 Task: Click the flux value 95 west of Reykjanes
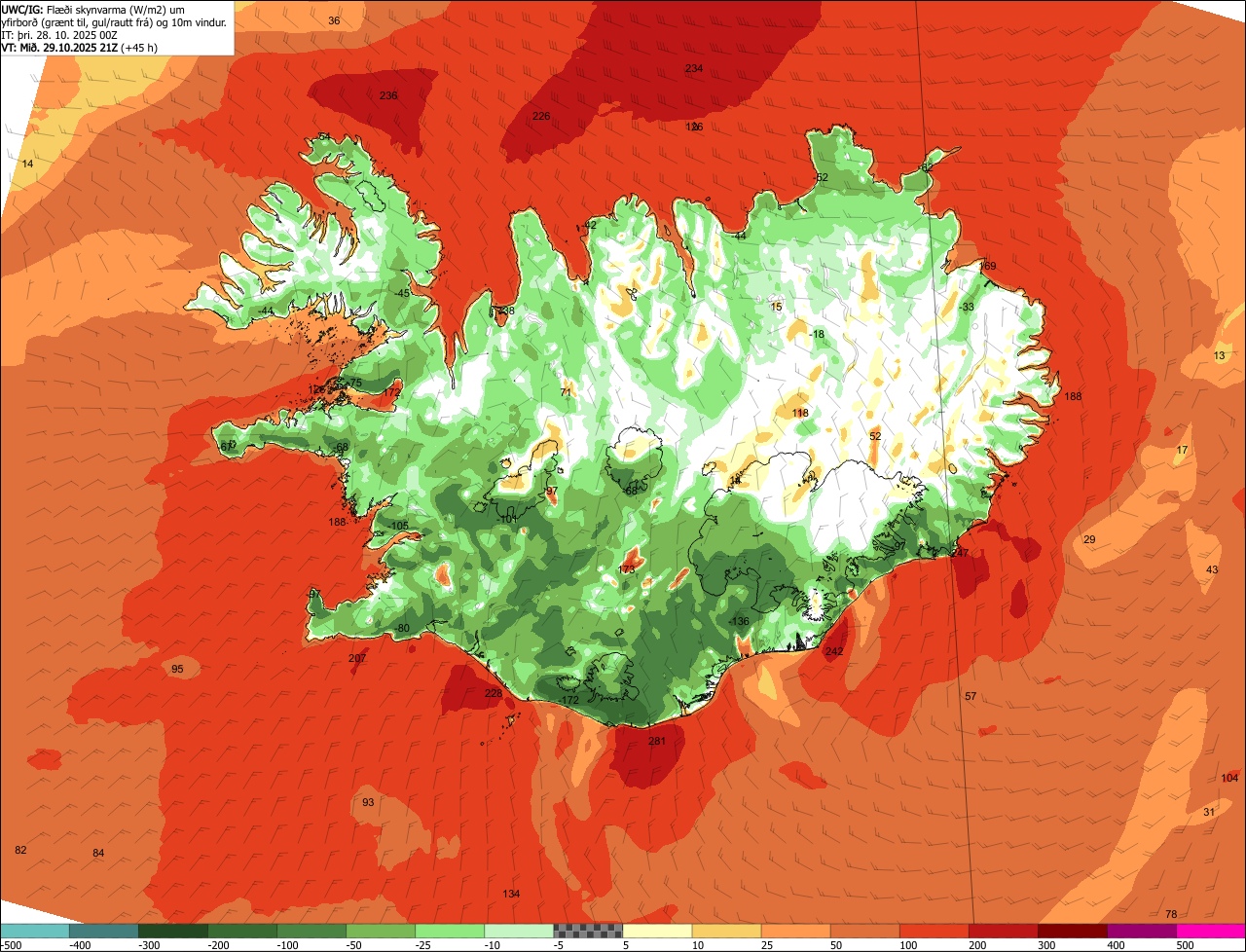coord(177,669)
